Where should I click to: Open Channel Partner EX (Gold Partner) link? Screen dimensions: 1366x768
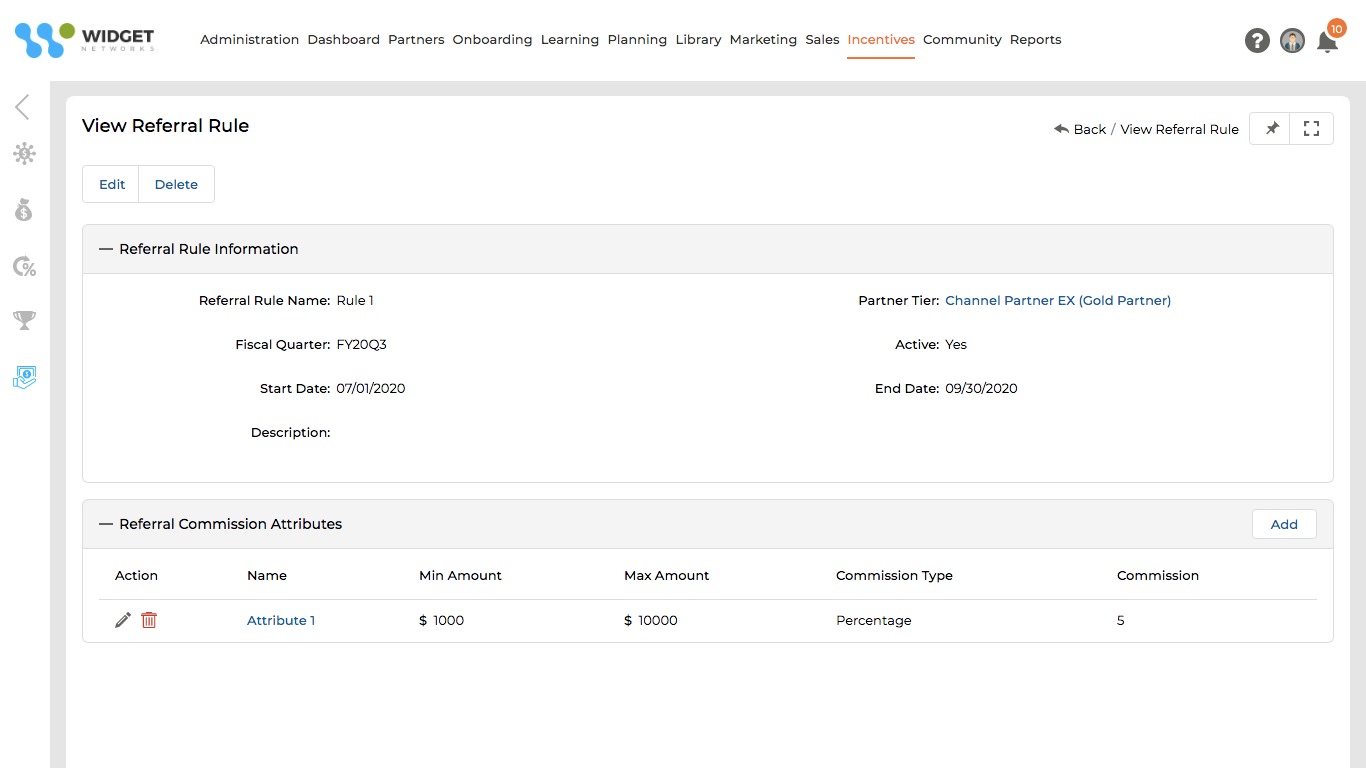point(1058,300)
